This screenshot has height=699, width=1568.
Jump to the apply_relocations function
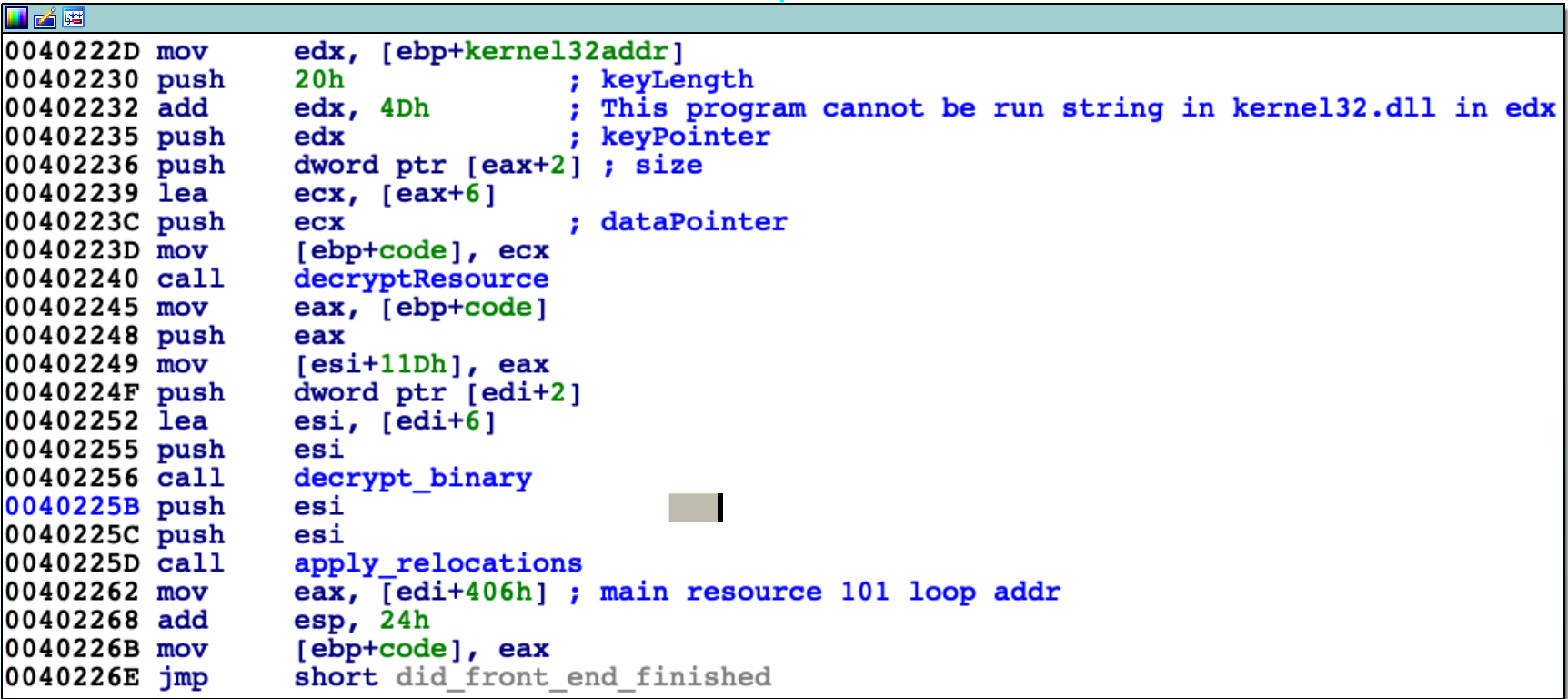pos(437,563)
